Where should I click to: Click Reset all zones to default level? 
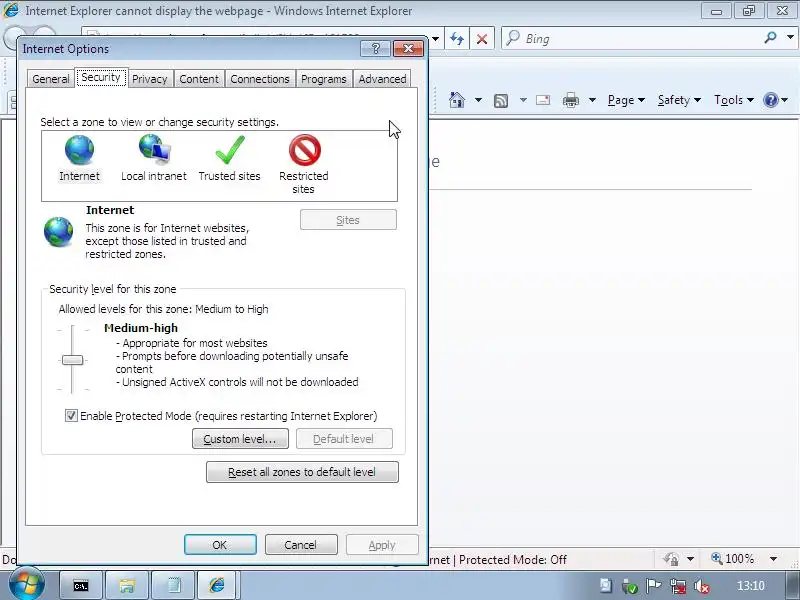pos(302,472)
